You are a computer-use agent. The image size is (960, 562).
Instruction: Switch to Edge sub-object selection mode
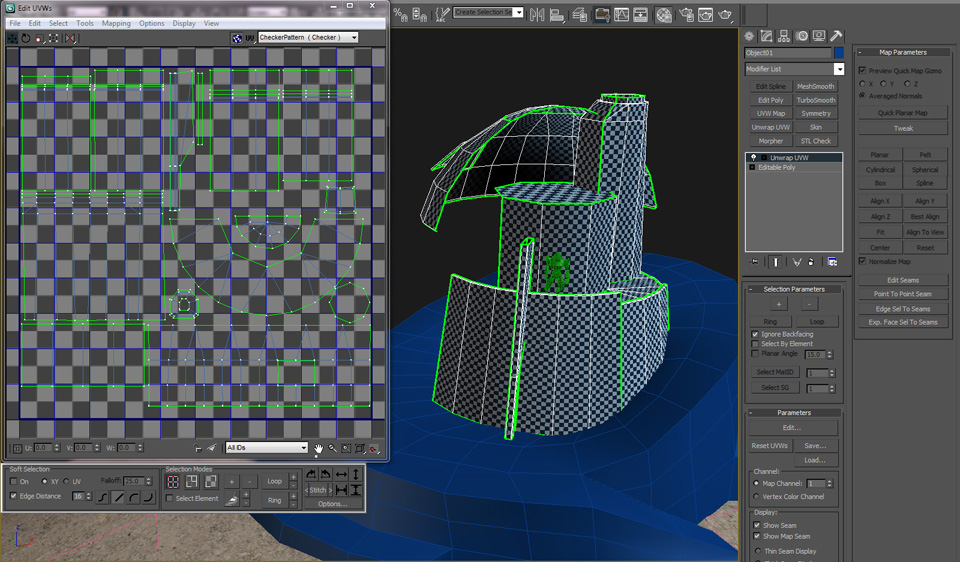tap(193, 482)
